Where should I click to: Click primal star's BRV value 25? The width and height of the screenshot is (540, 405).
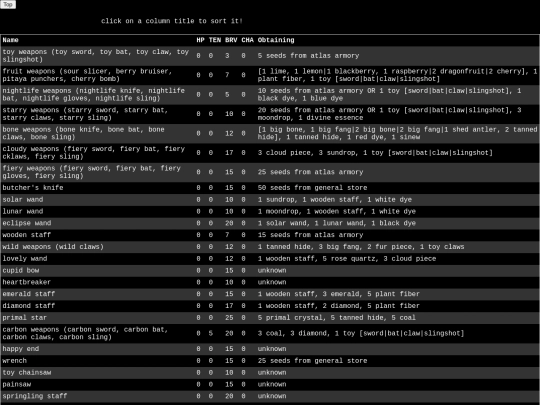(229, 318)
